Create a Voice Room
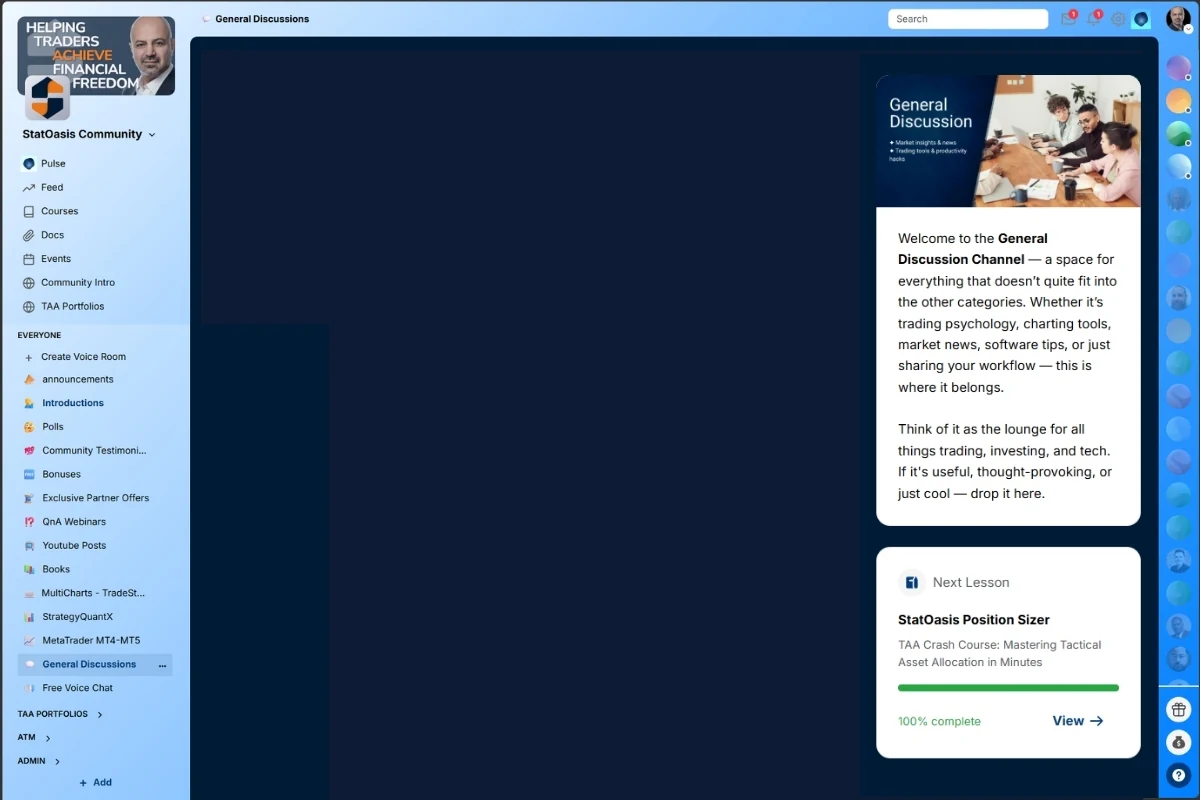This screenshot has height=800, width=1200. coord(83,357)
